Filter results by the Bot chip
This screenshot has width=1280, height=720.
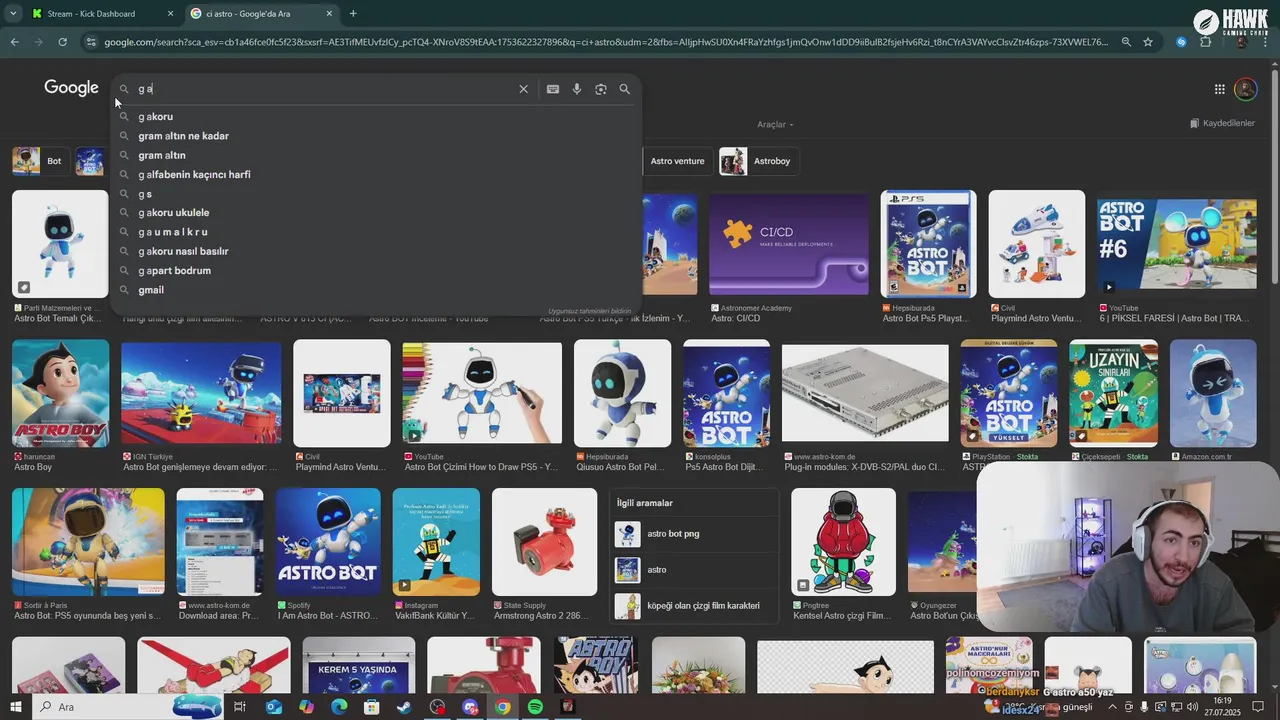[x=40, y=161]
